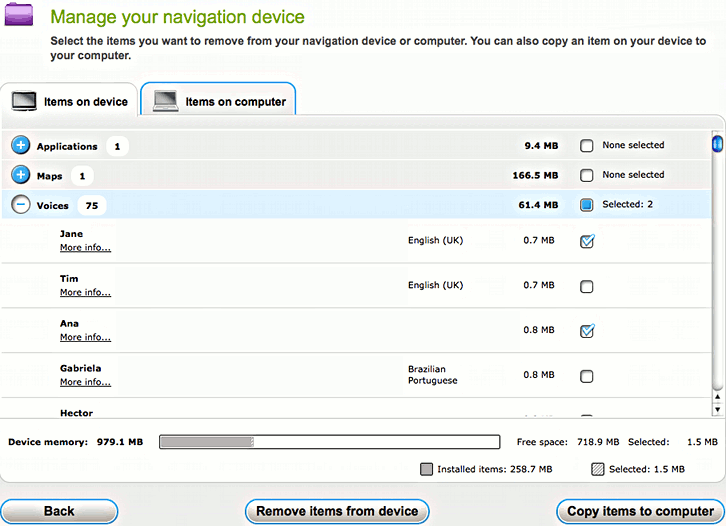Image resolution: width=726 pixels, height=526 pixels.
Task: Click the 61.4 MB Voices size value
Action: tap(538, 205)
